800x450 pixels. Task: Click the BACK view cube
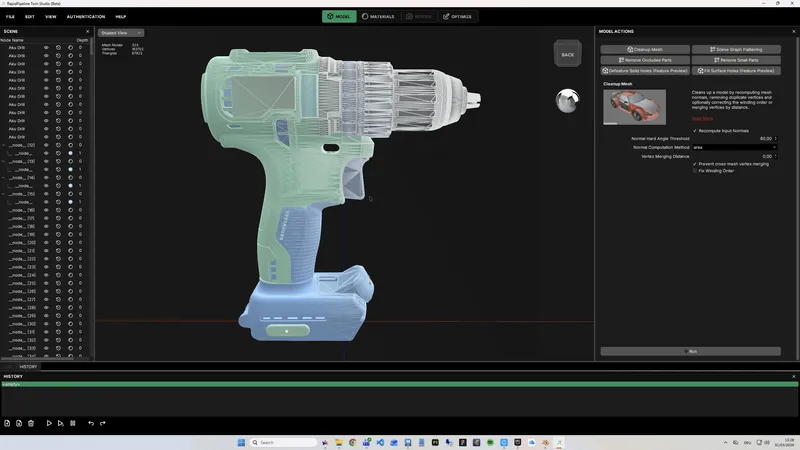[x=568, y=54]
